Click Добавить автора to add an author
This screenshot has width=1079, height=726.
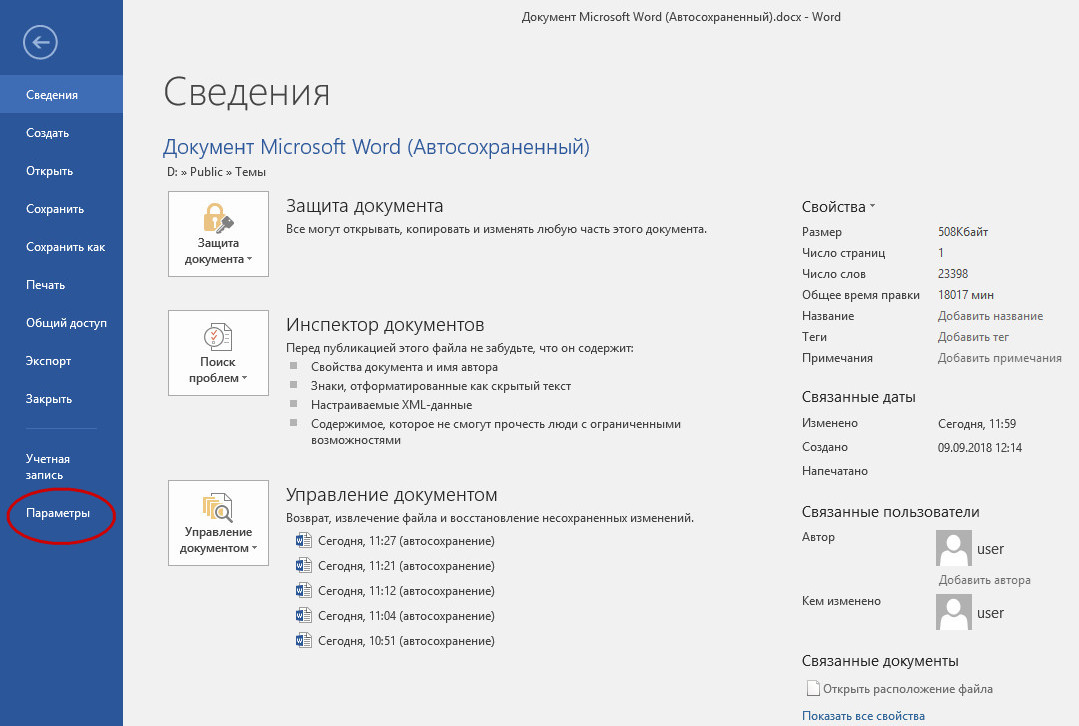(985, 579)
